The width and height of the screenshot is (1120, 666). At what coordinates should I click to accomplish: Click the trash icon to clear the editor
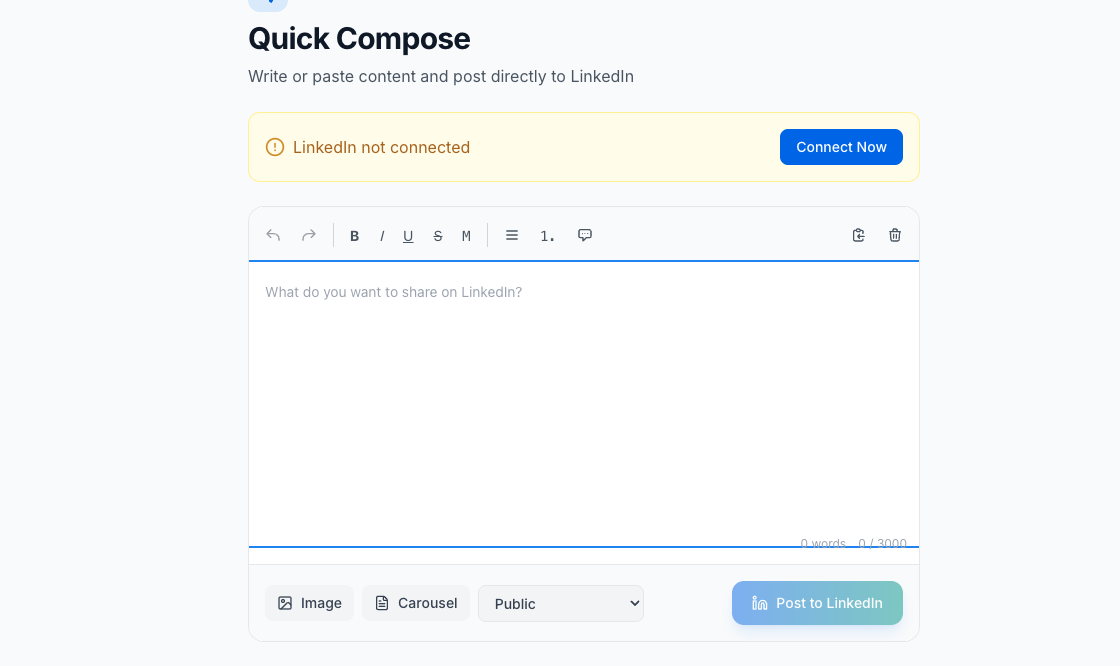[894, 235]
